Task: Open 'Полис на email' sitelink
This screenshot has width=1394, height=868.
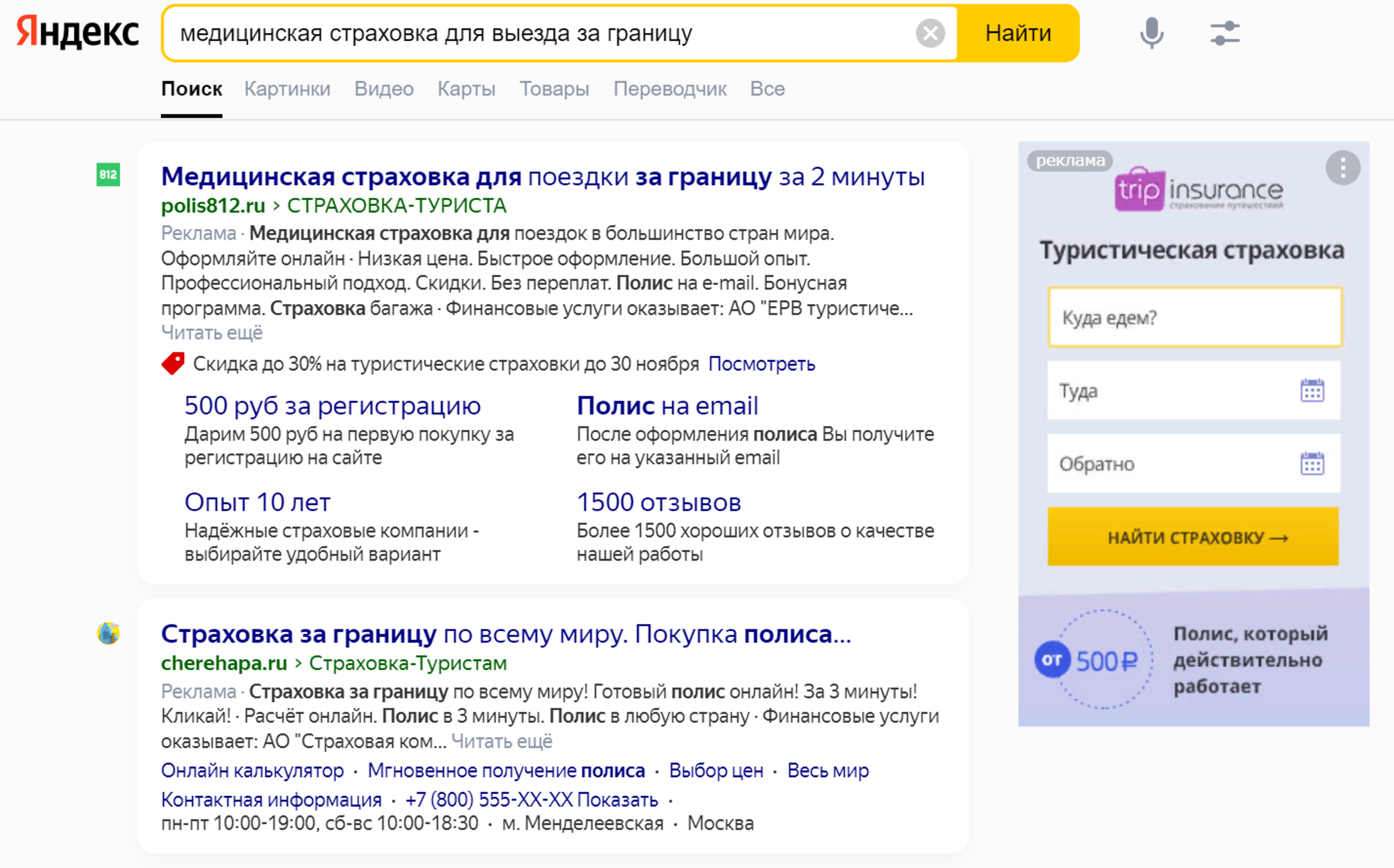Action: [x=667, y=405]
